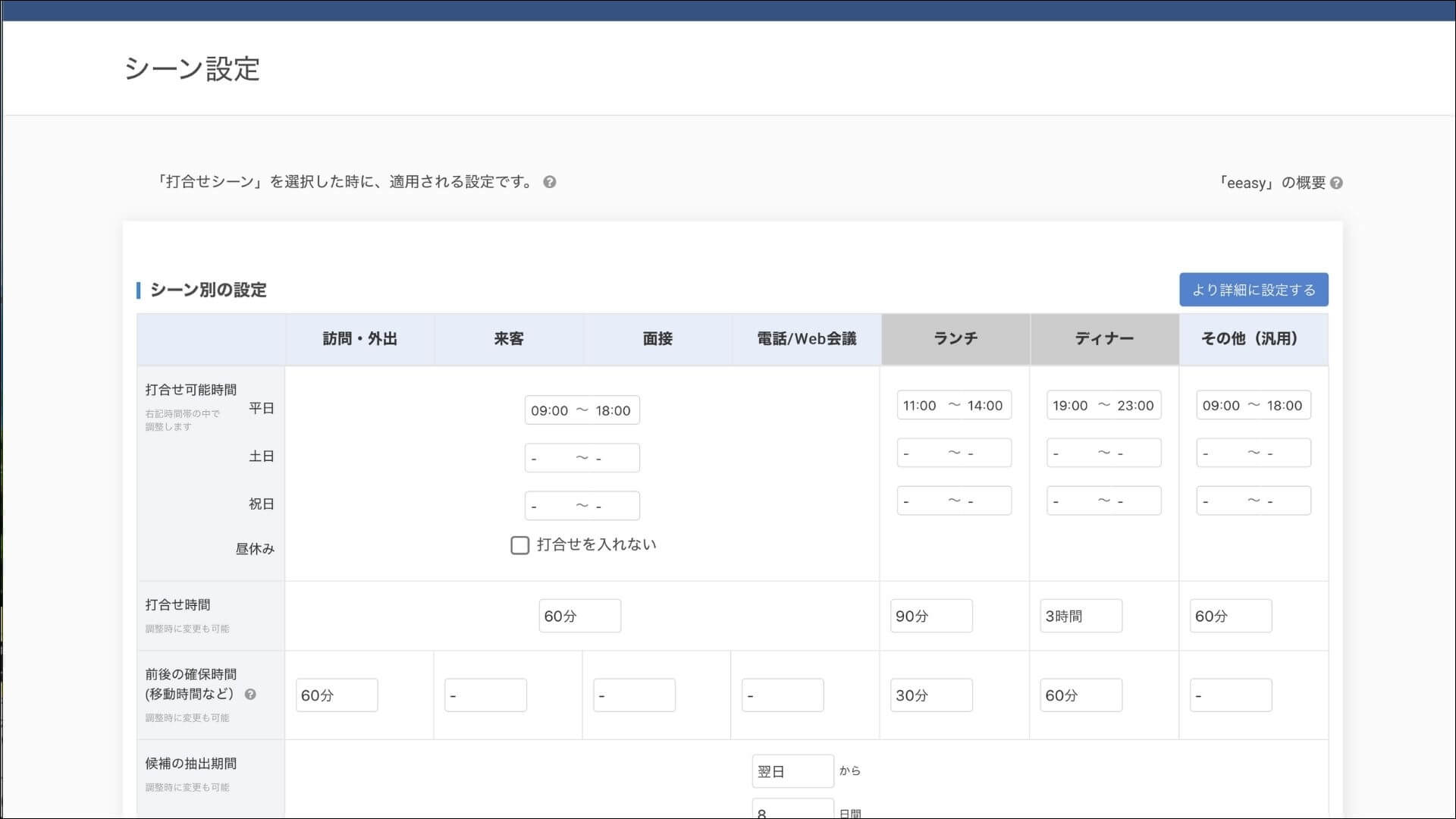
Task: Click the weekday 09:00〜18:00 time range field
Action: [x=582, y=410]
